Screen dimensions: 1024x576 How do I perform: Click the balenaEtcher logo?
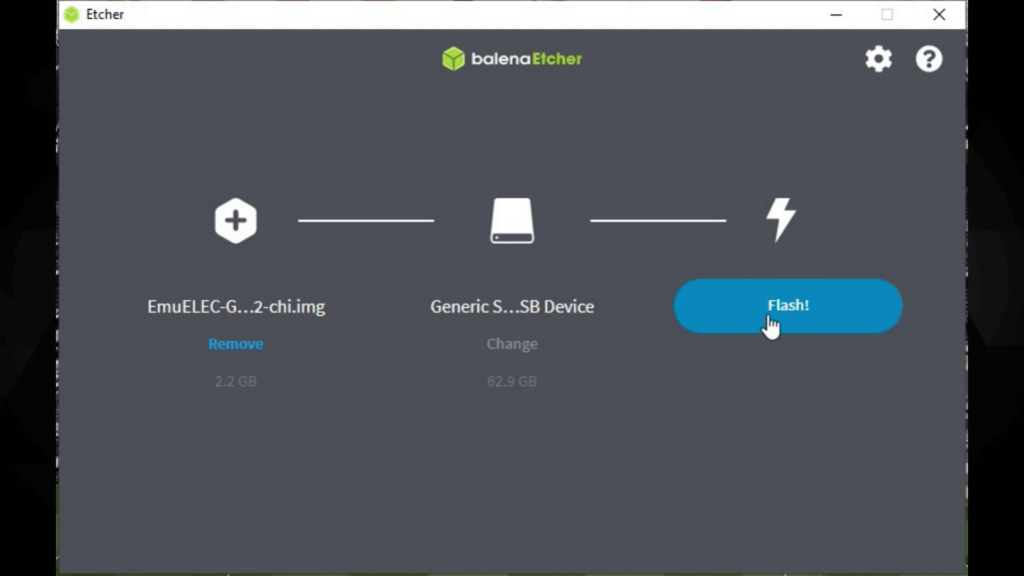[511, 59]
